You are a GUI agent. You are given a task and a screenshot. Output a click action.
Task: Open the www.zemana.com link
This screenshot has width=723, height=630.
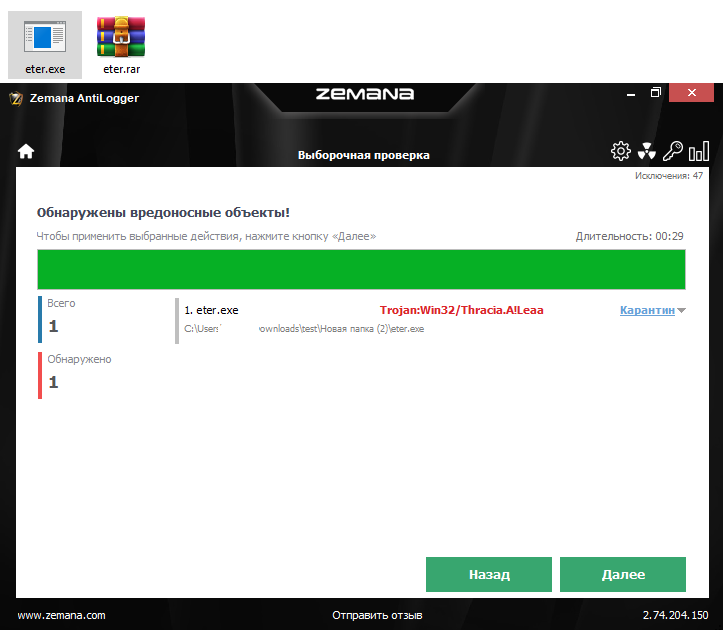(x=61, y=615)
